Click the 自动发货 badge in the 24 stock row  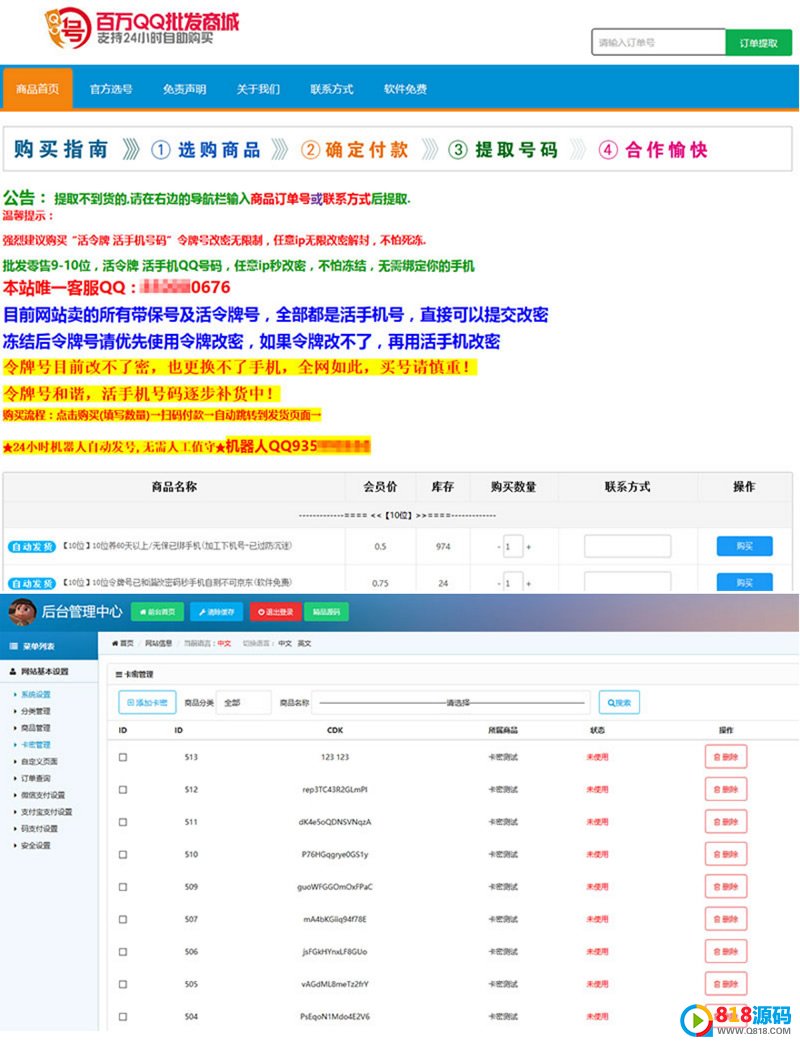[x=32, y=583]
